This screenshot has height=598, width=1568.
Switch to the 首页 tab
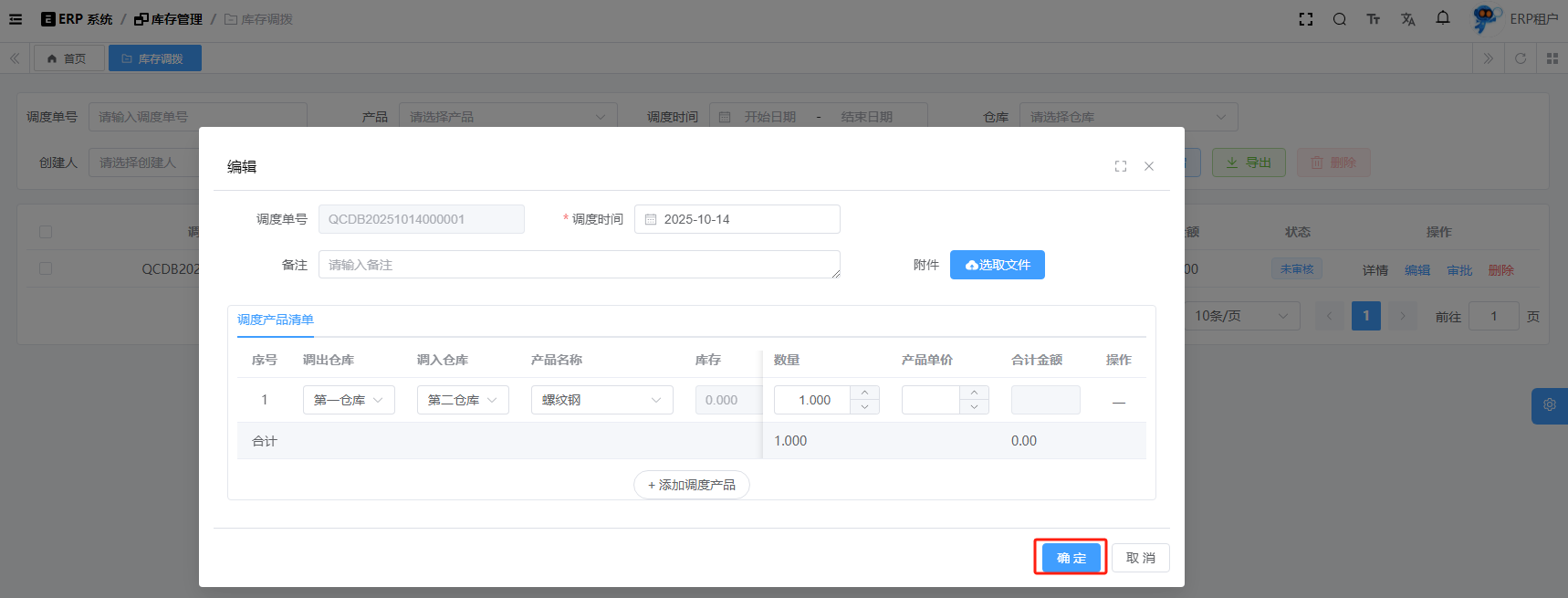pos(68,58)
